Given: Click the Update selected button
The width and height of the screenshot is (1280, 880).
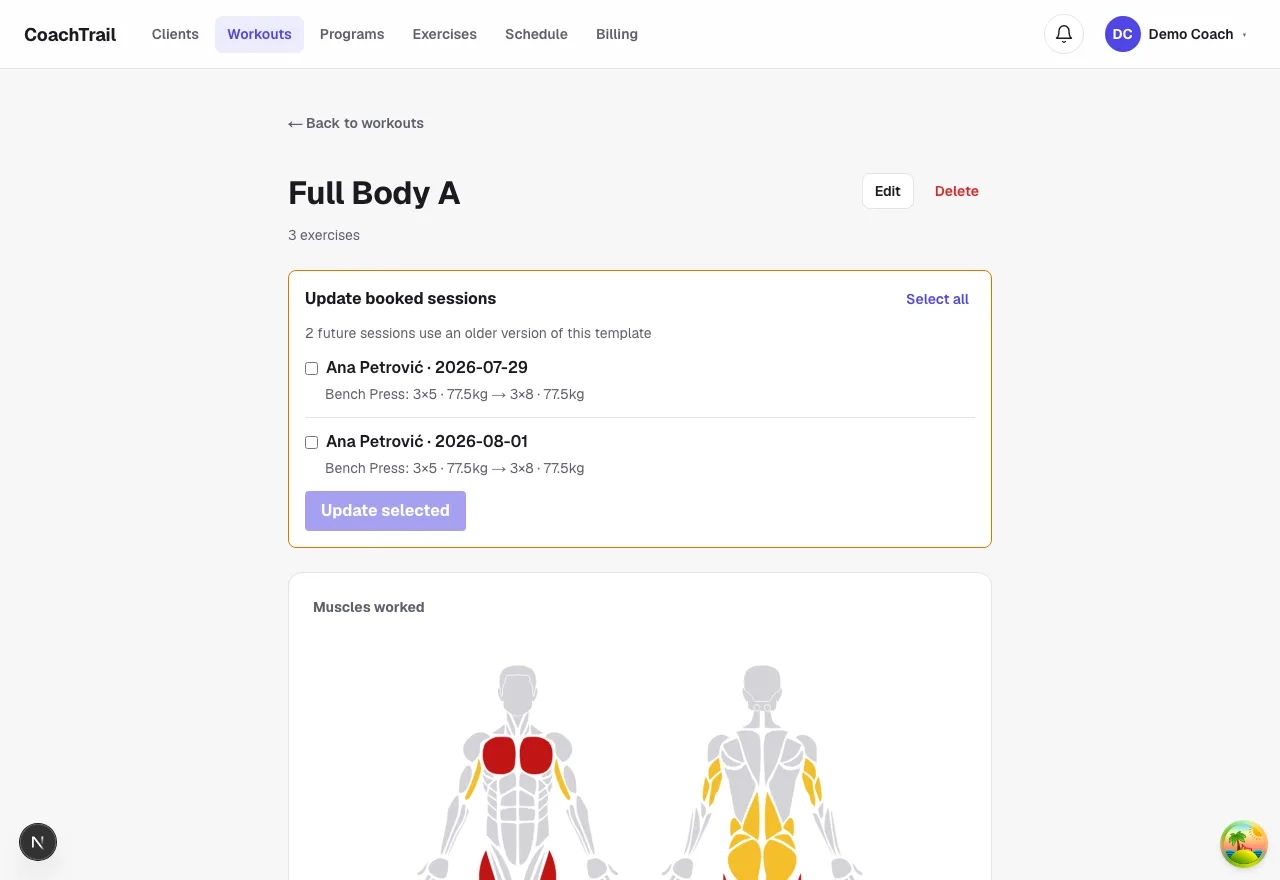Looking at the screenshot, I should point(385,510).
